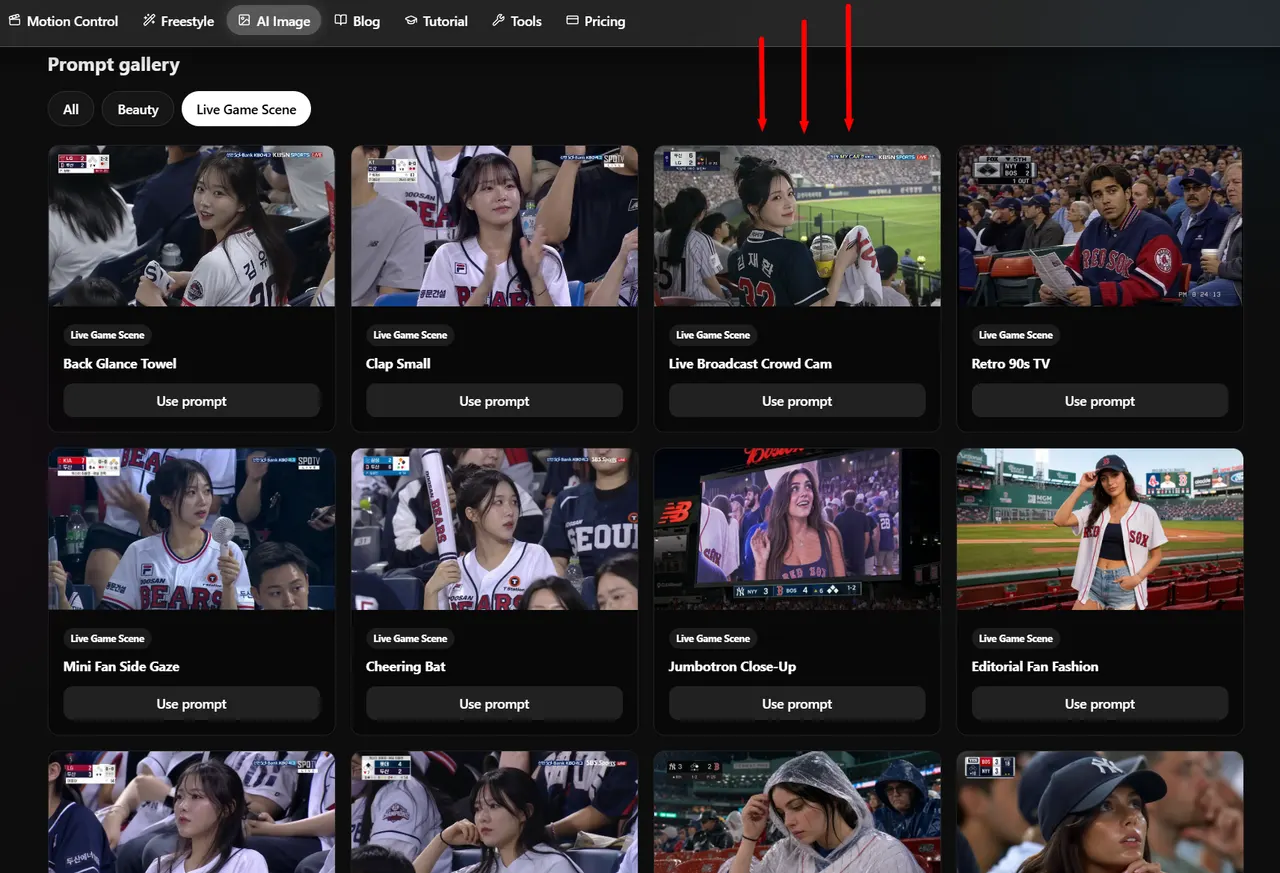Go to the Pricing page

pos(595,21)
